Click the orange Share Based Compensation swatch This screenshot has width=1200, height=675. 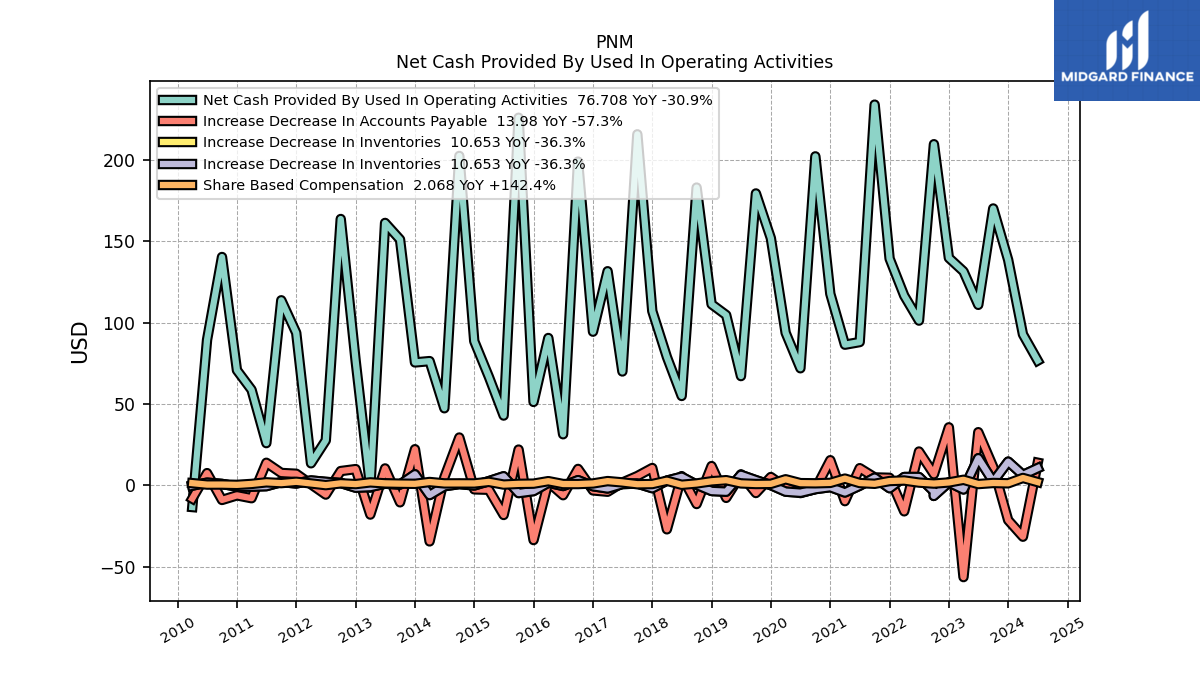pos(178,185)
